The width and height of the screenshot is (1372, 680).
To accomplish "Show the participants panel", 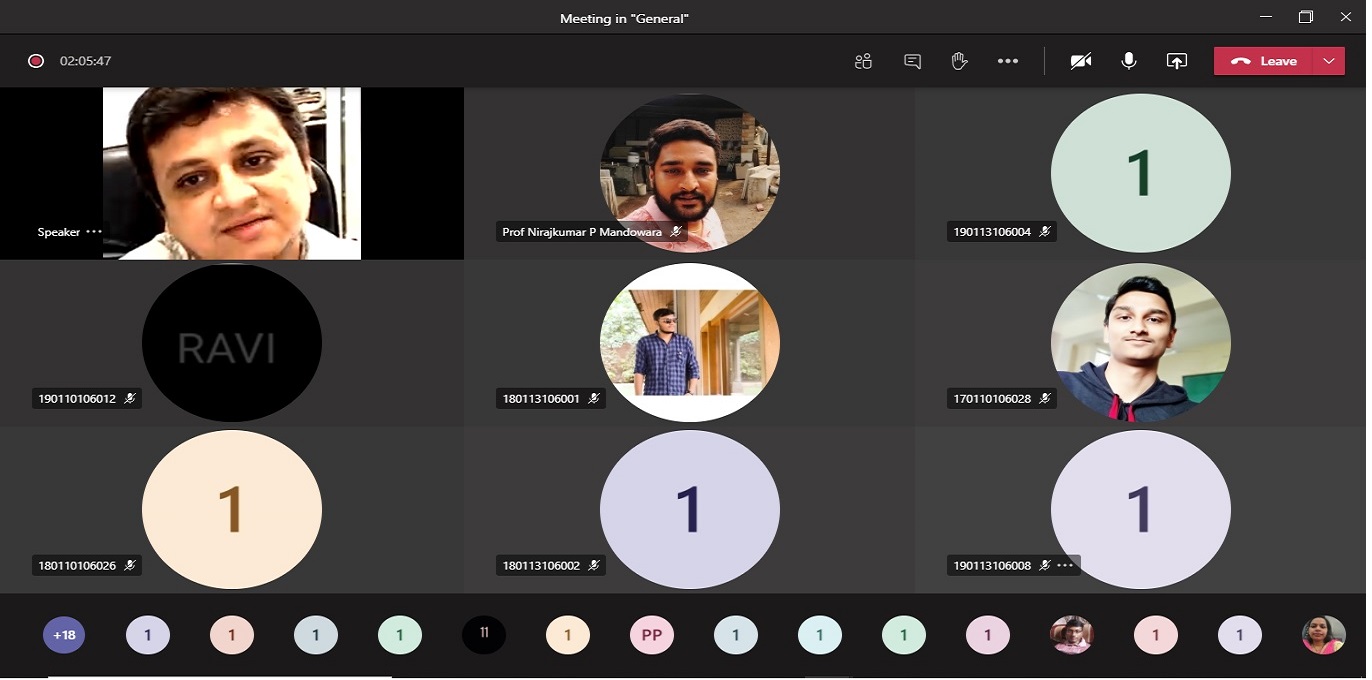I will coord(863,61).
